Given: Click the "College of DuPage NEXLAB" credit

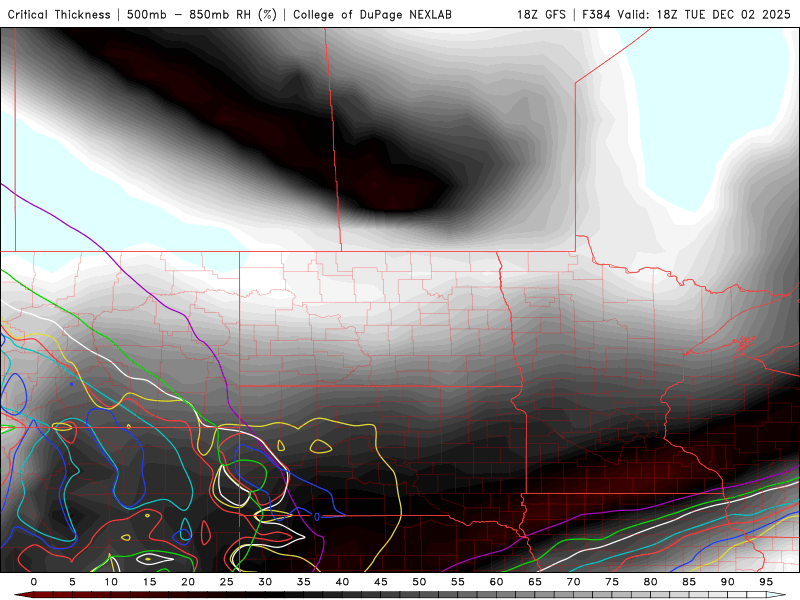Looking at the screenshot, I should click(372, 15).
